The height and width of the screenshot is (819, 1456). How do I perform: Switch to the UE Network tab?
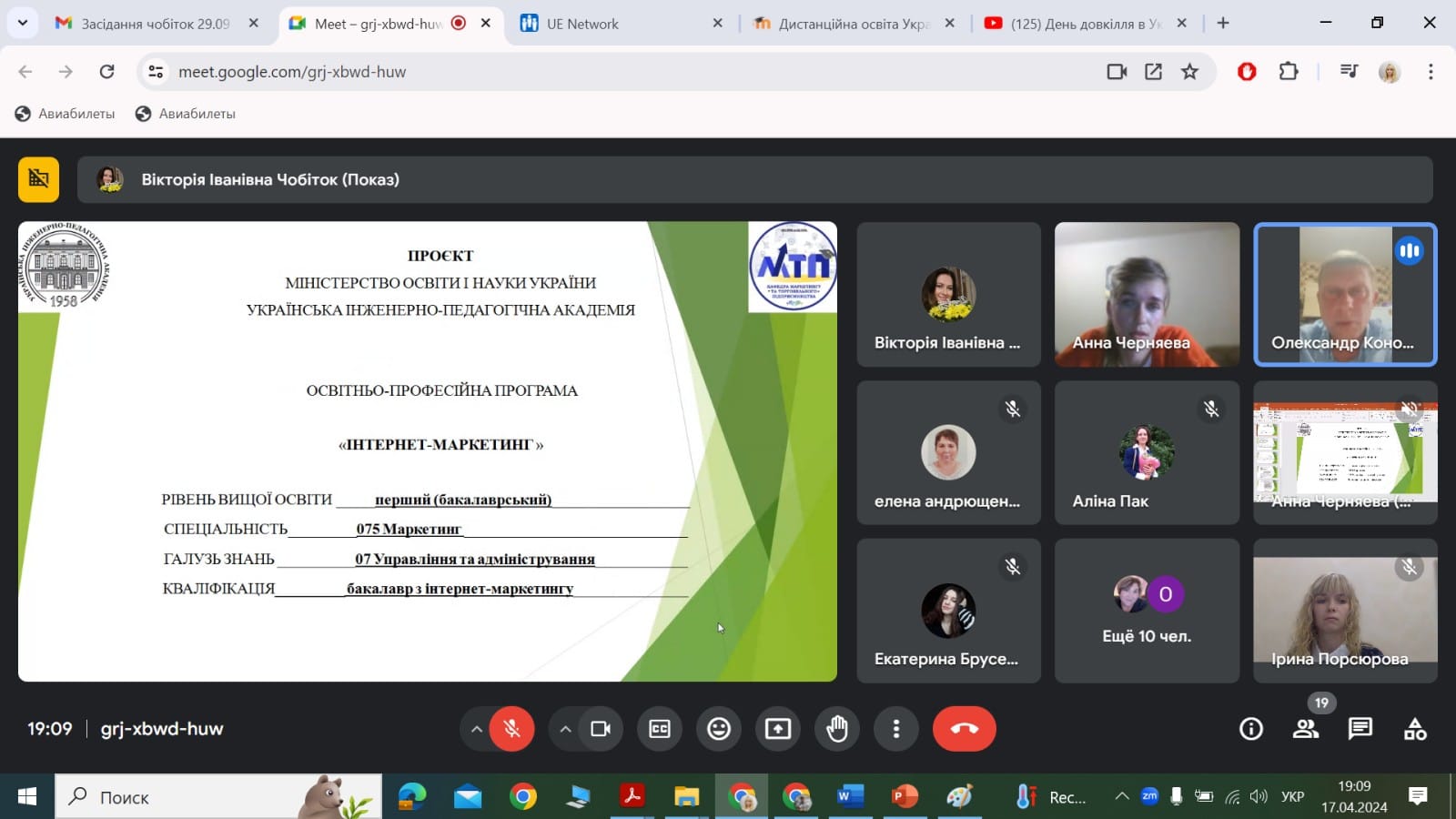point(582,24)
